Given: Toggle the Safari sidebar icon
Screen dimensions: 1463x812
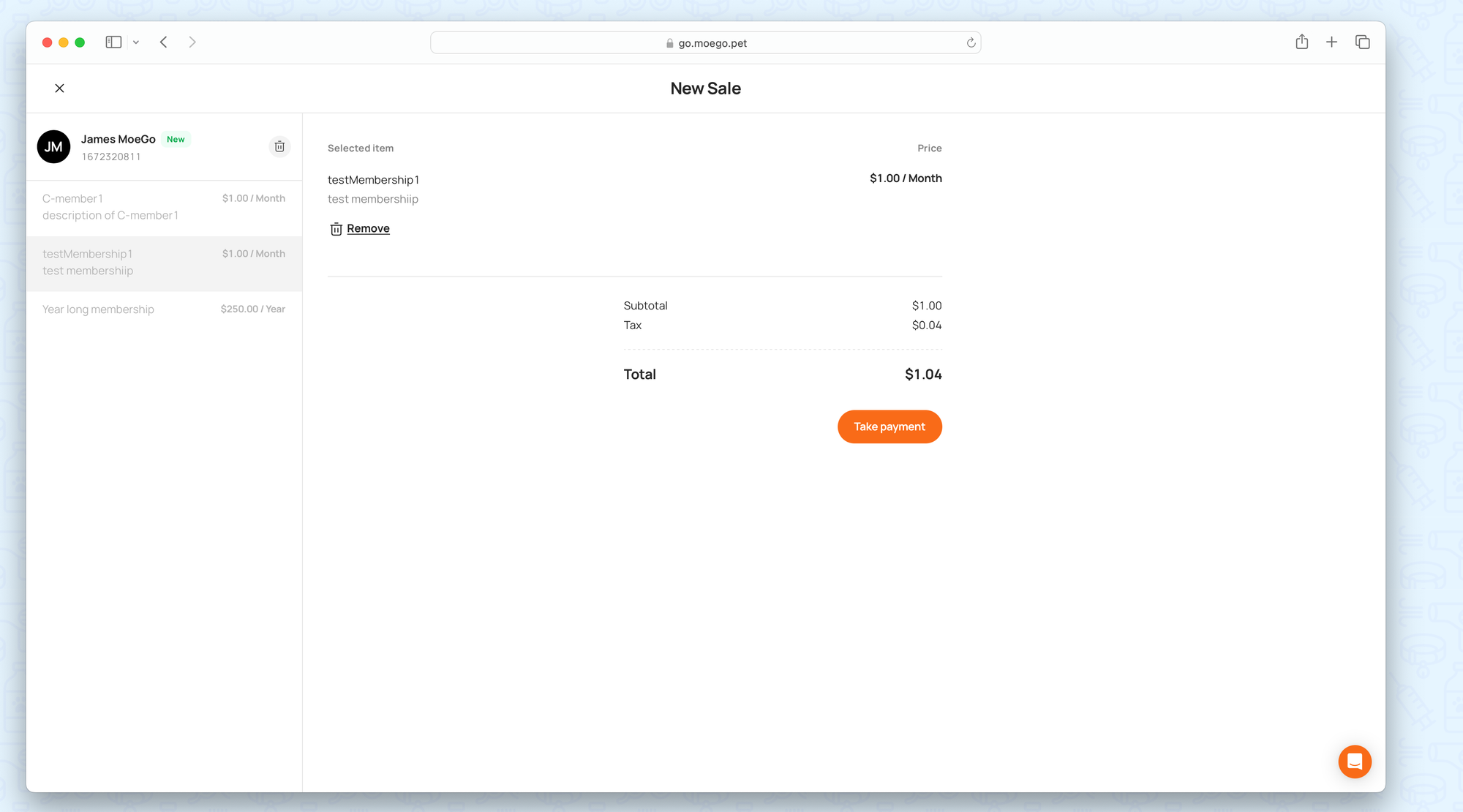Looking at the screenshot, I should (113, 42).
